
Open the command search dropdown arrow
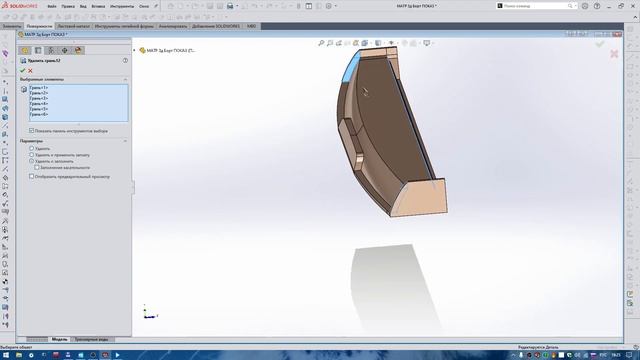click(x=576, y=6)
